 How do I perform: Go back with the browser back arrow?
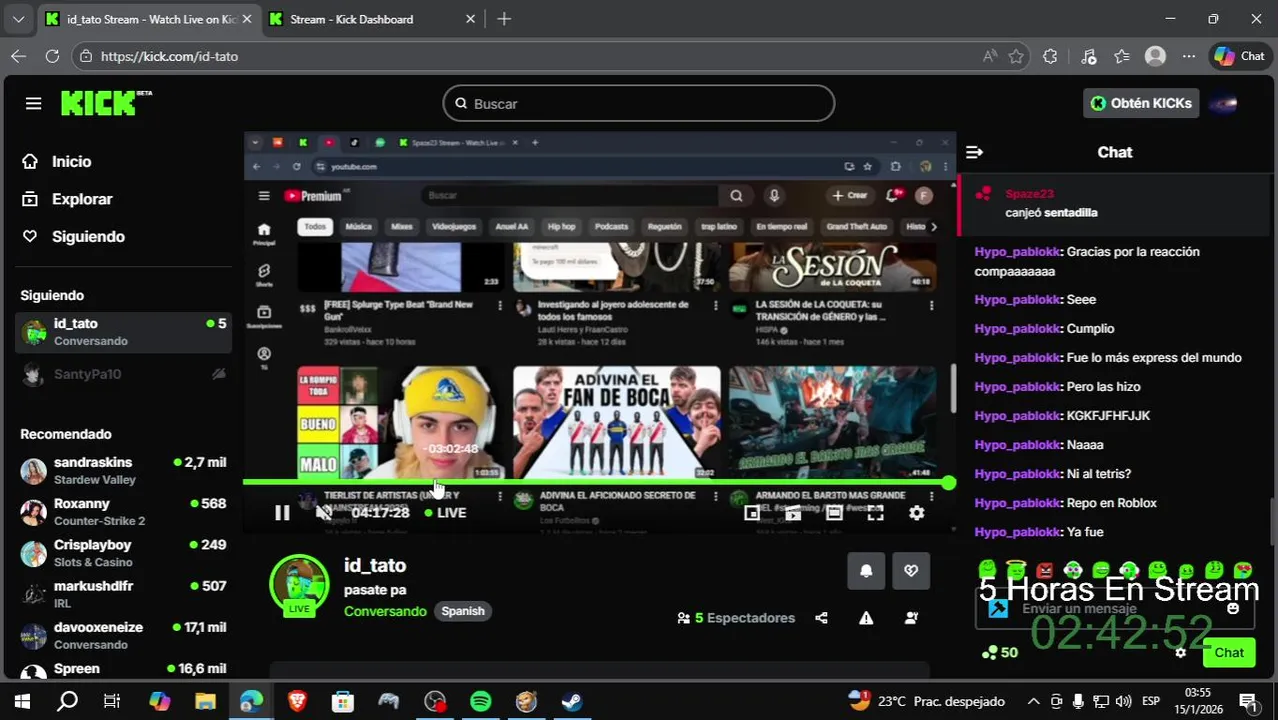(18, 56)
